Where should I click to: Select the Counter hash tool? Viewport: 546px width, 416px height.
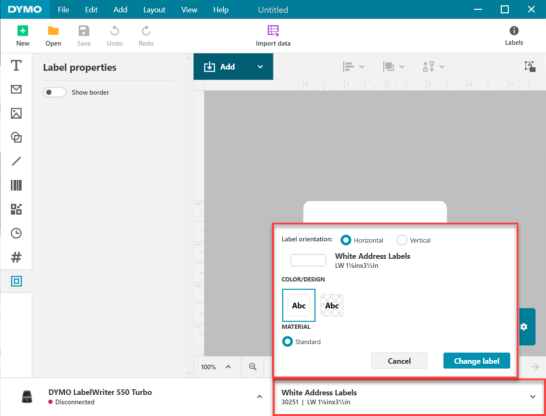coord(16,257)
